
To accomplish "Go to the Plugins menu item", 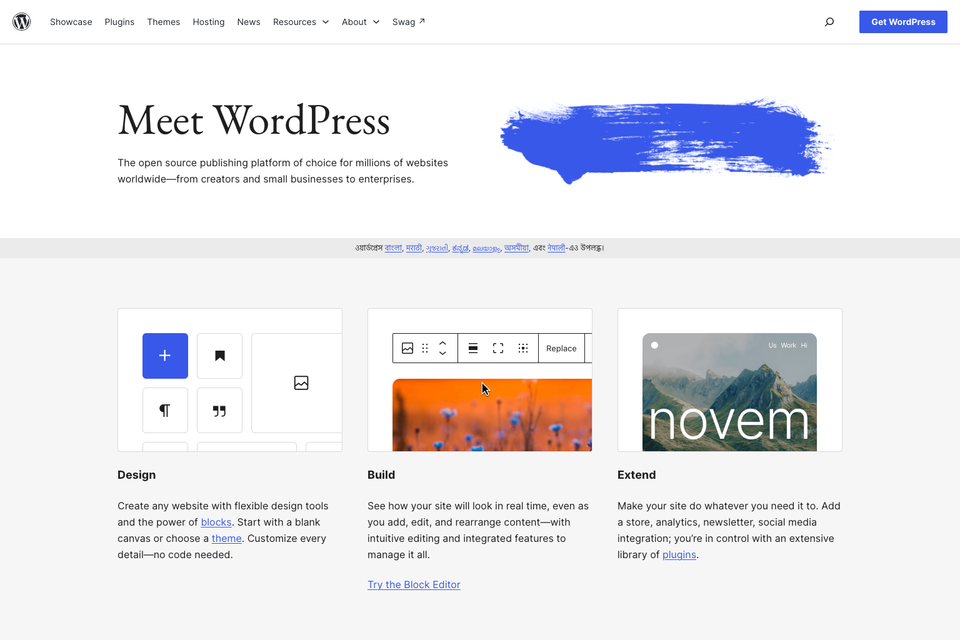I will pos(119,22).
